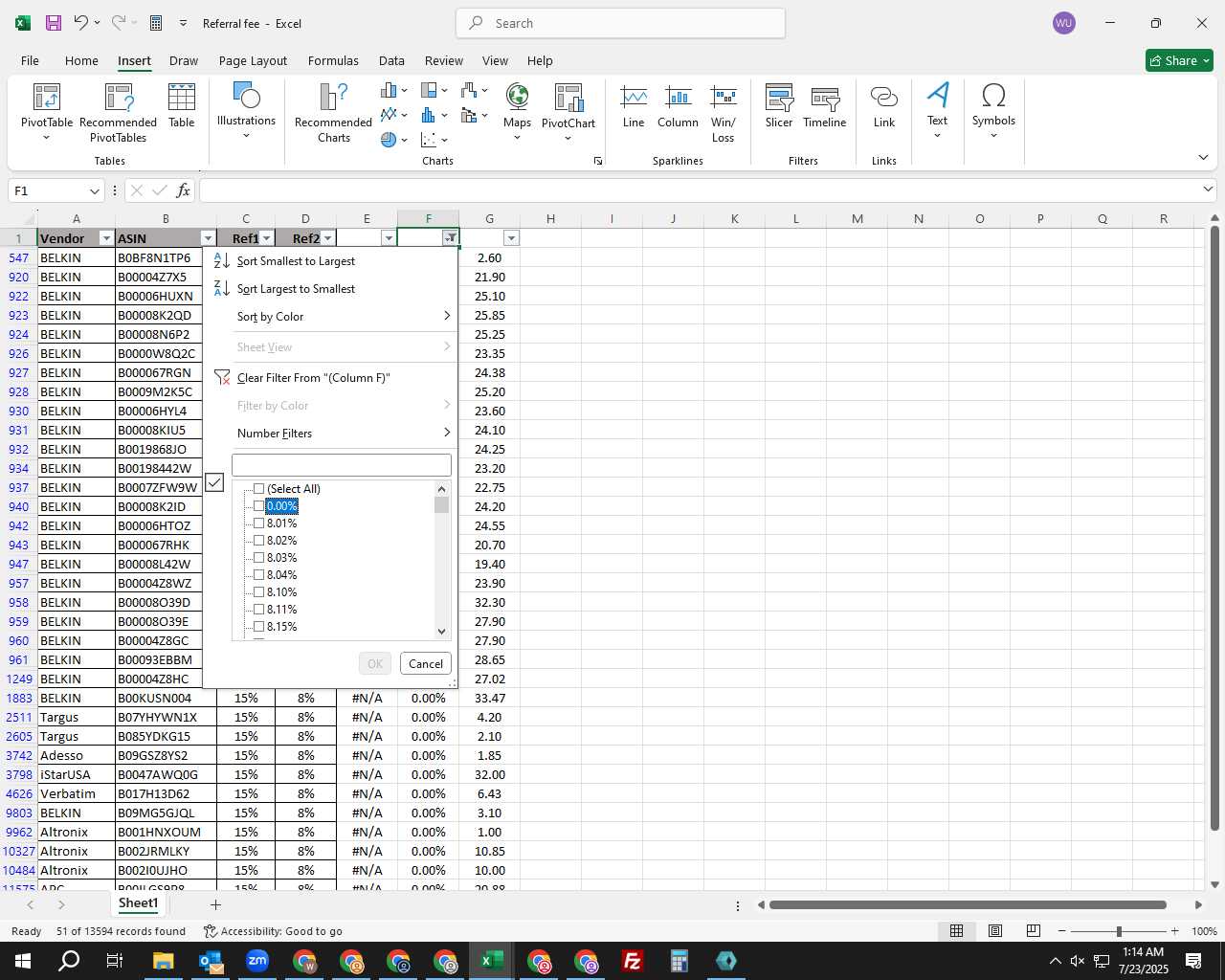This screenshot has height=980, width=1225.
Task: Click the zoom in plus button
Action: point(1174,931)
